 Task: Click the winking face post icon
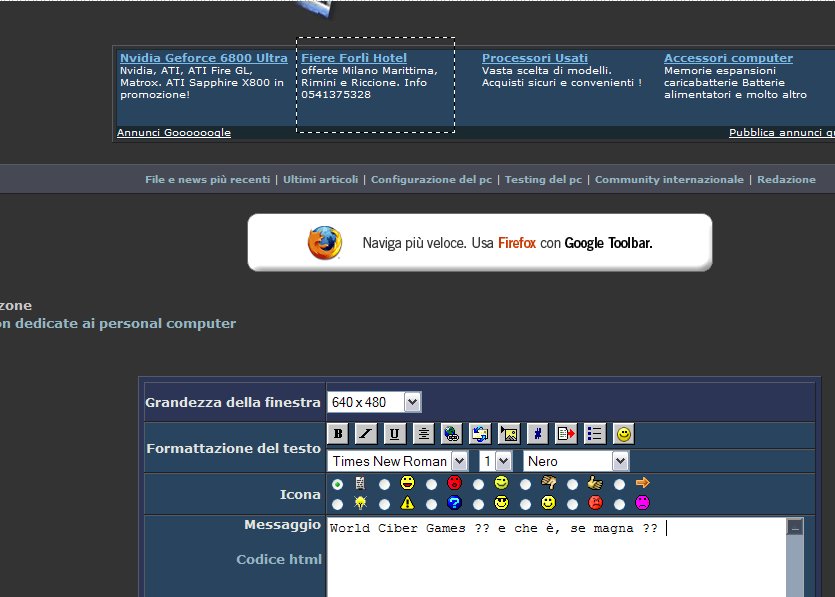click(501, 483)
